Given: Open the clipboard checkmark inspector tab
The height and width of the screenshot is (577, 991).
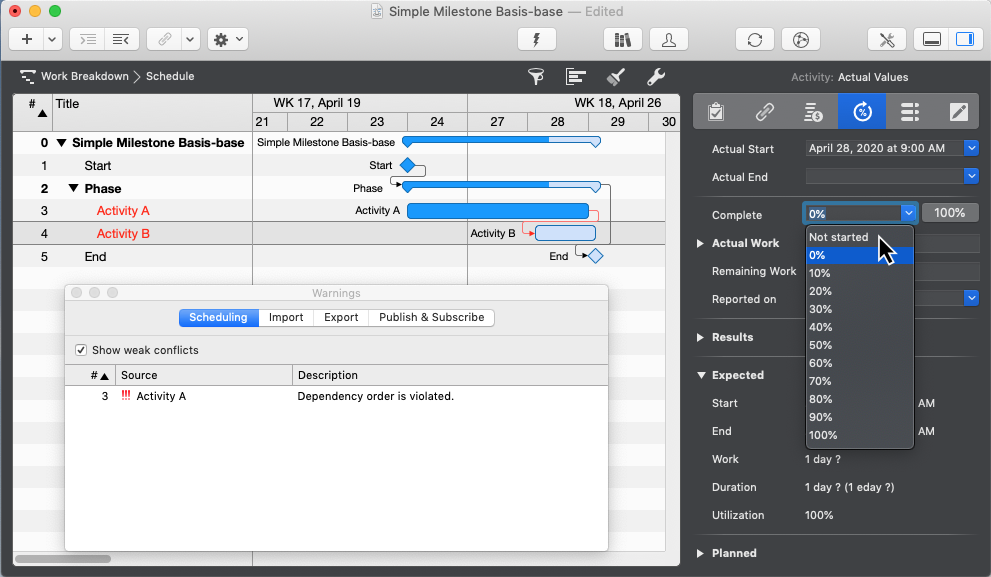Looking at the screenshot, I should (x=716, y=111).
